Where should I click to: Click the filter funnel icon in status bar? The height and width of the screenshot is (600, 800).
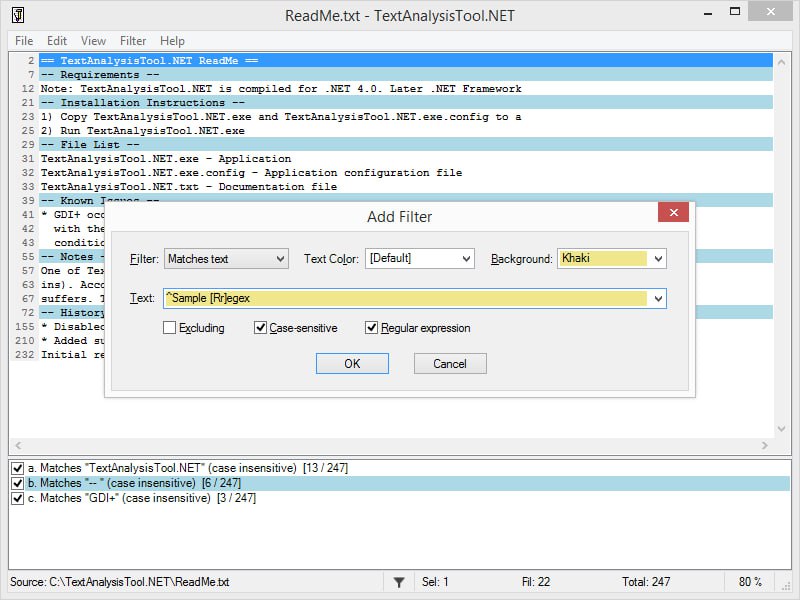click(398, 582)
